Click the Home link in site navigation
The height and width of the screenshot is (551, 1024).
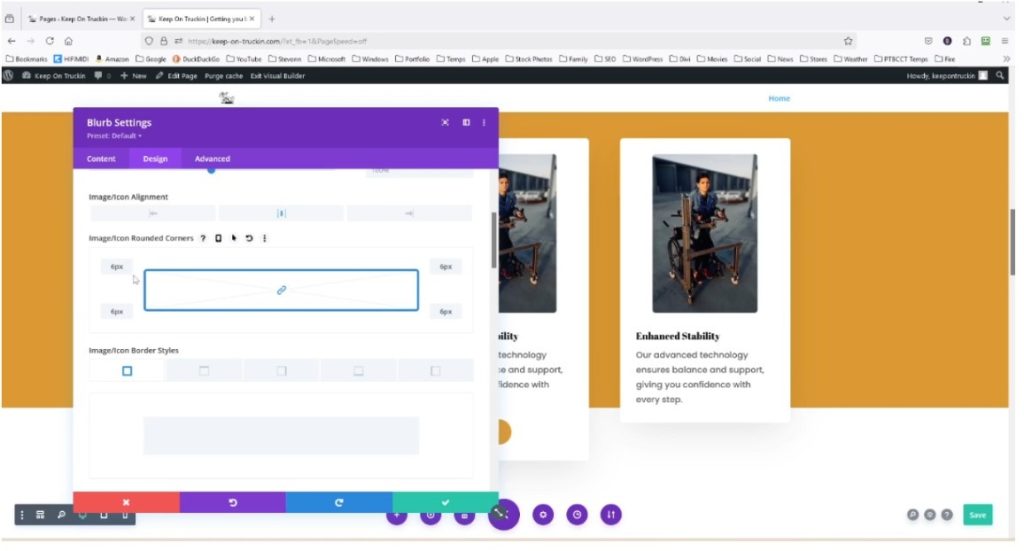[779, 99]
